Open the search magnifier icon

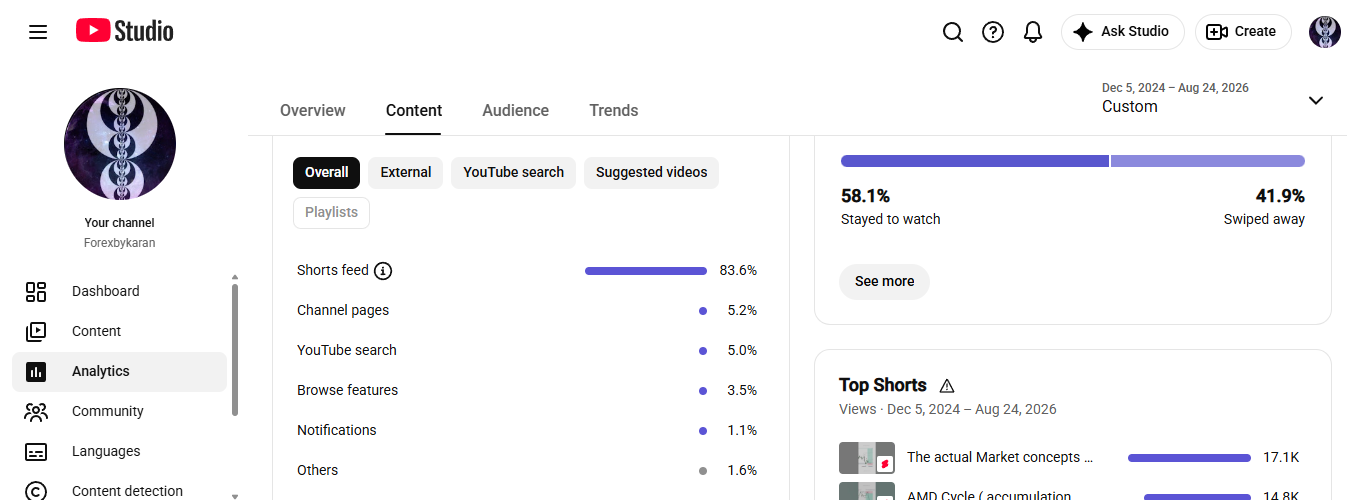pos(953,32)
